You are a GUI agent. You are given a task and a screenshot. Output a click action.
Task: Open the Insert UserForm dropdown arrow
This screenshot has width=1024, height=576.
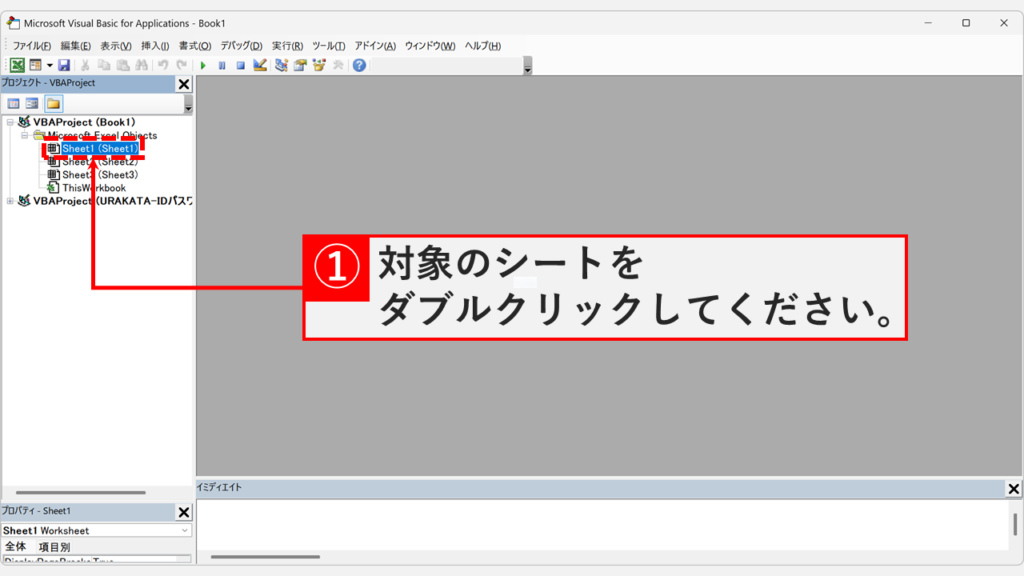[x=49, y=65]
